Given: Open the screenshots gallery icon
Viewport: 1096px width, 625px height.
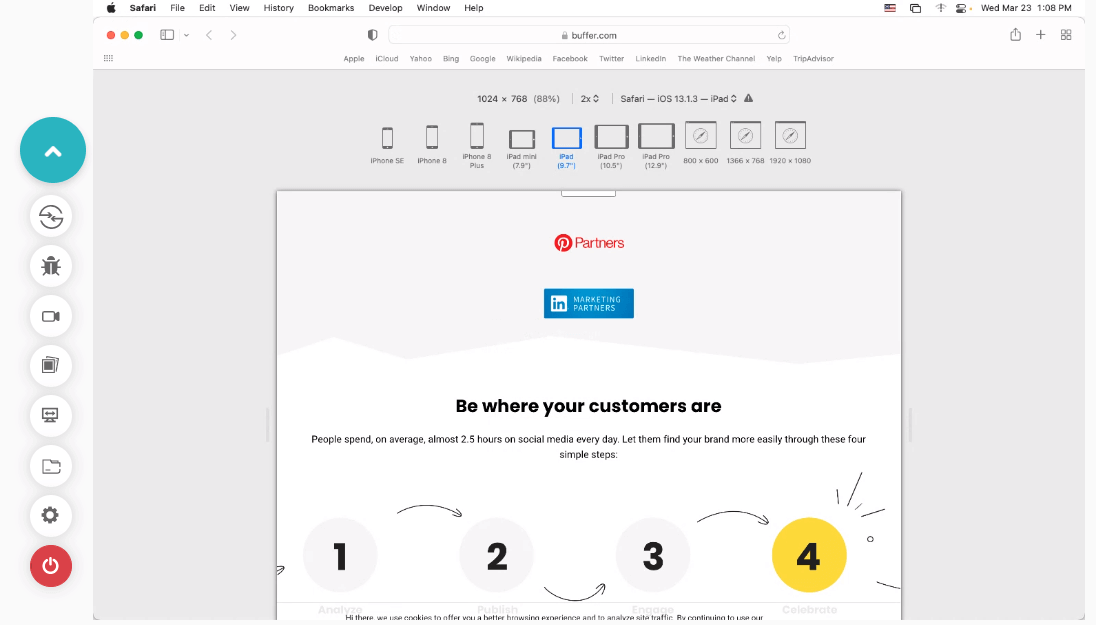Looking at the screenshot, I should click(x=51, y=366).
